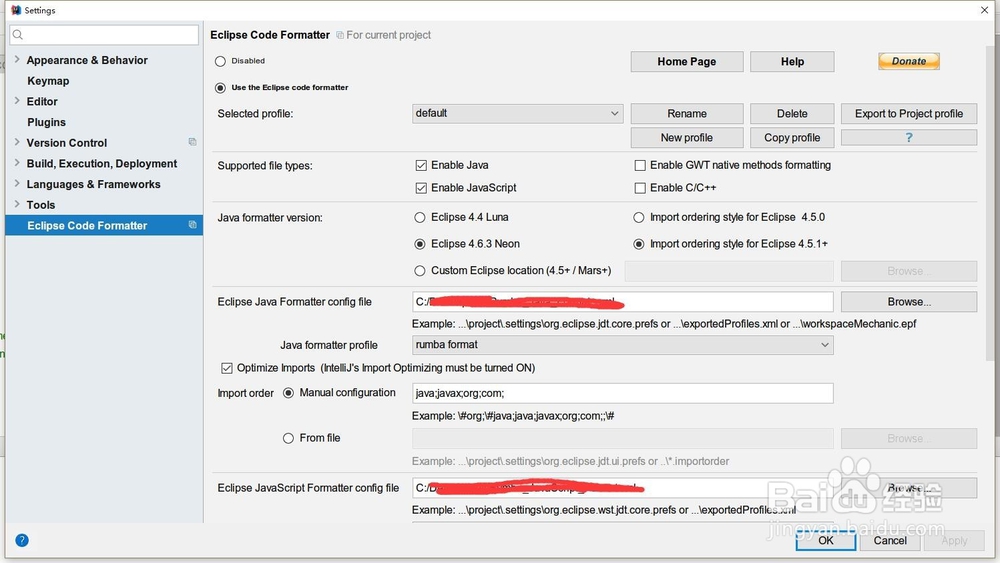1000x563 pixels.
Task: Select Eclipse 4.4 Luna formatter version
Action: (420, 217)
